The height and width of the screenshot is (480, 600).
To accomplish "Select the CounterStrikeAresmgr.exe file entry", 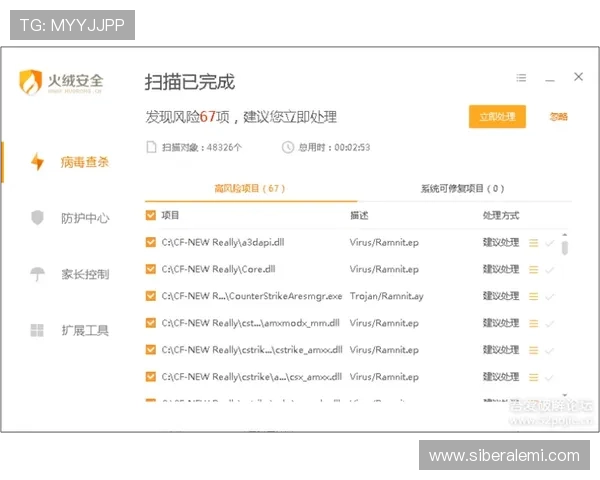I will coord(252,296).
